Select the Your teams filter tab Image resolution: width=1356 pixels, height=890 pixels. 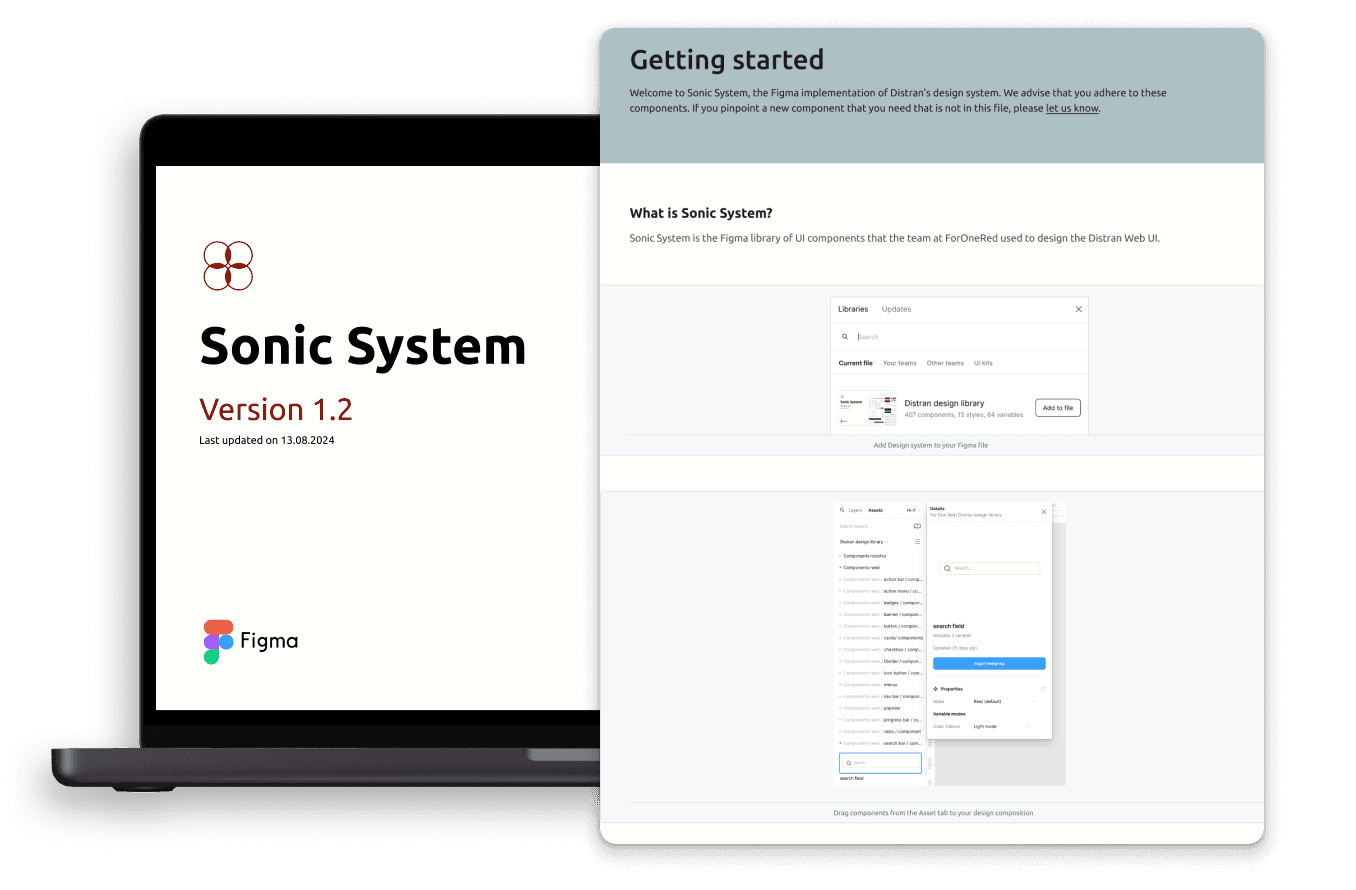pyautogui.click(x=900, y=363)
